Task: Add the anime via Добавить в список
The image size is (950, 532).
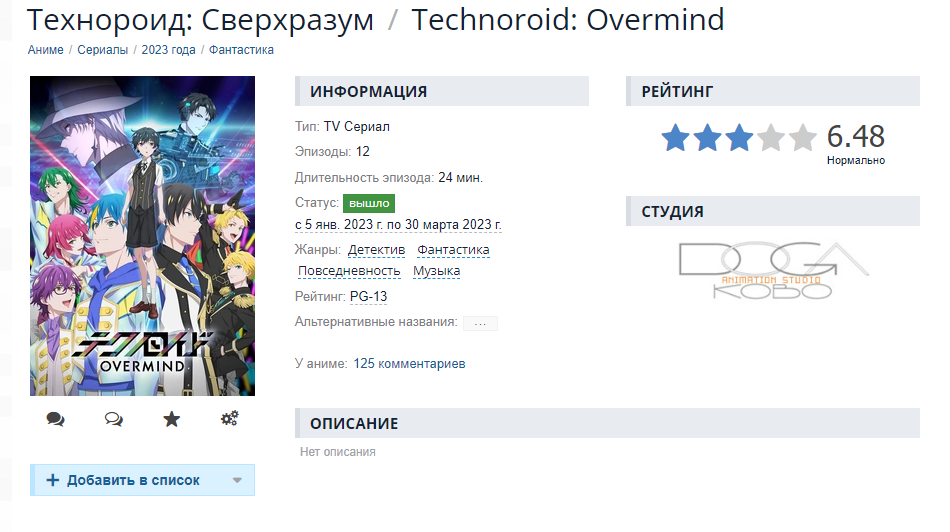Action: click(142, 480)
